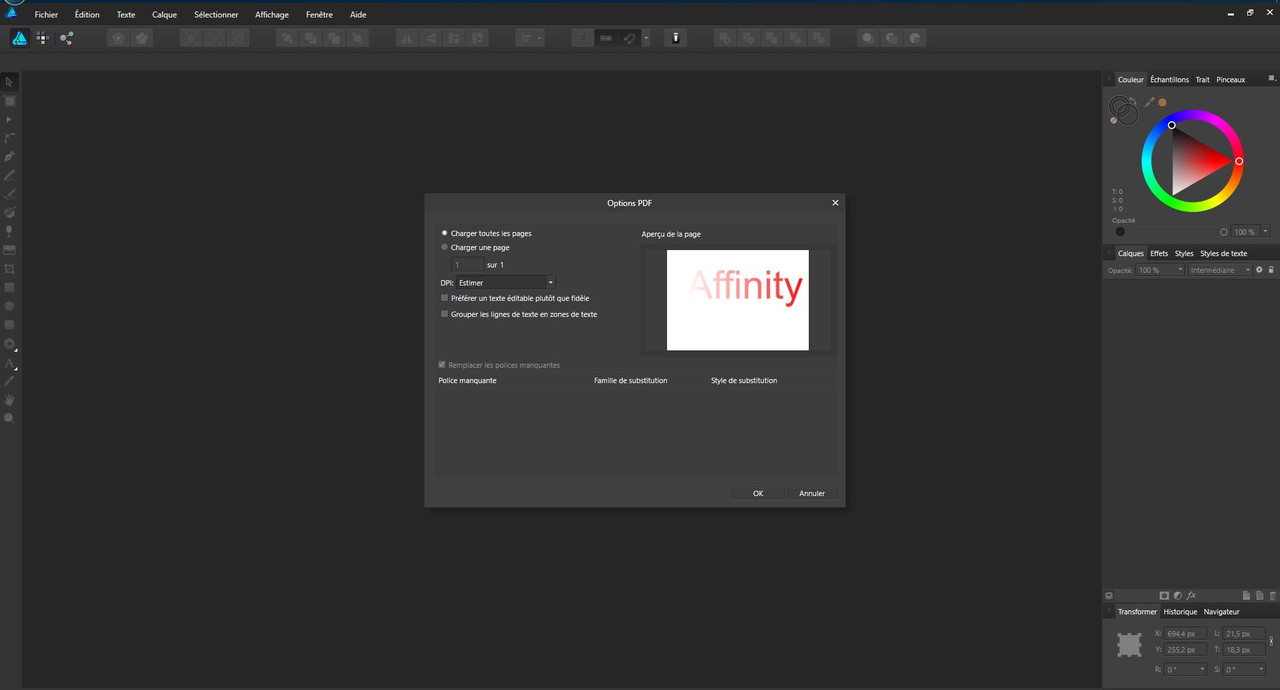Switch to the Historique tab
Screen dimensions: 1280x690
click(x=1180, y=611)
